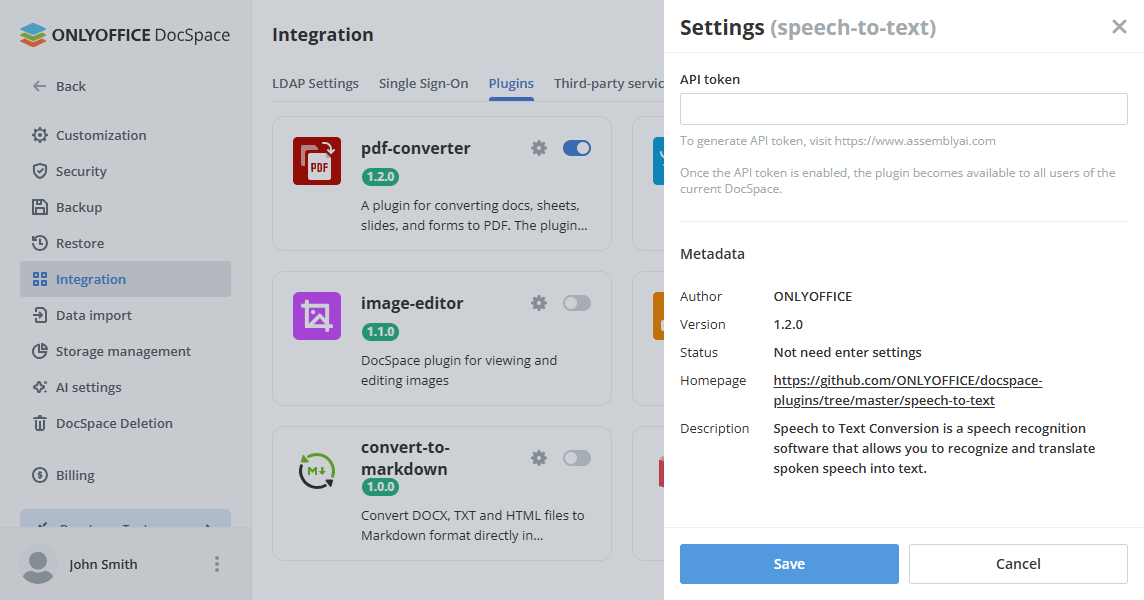Open image-editor settings gear
Image resolution: width=1144 pixels, height=600 pixels.
coord(538,303)
